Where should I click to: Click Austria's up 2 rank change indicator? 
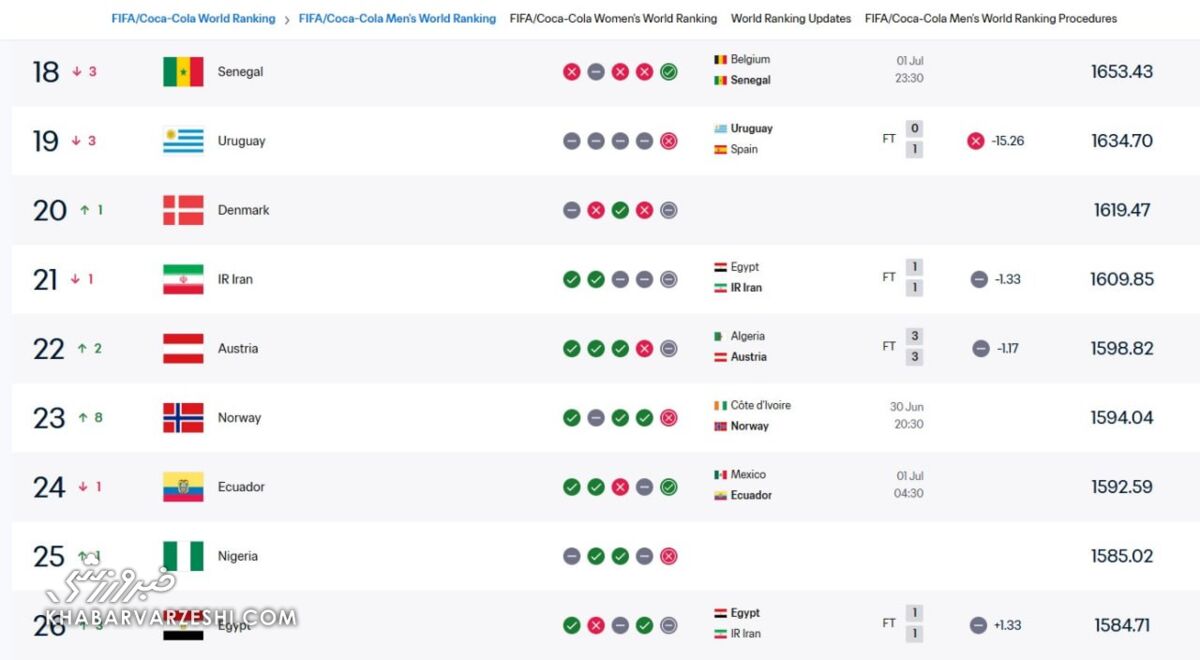click(x=91, y=348)
